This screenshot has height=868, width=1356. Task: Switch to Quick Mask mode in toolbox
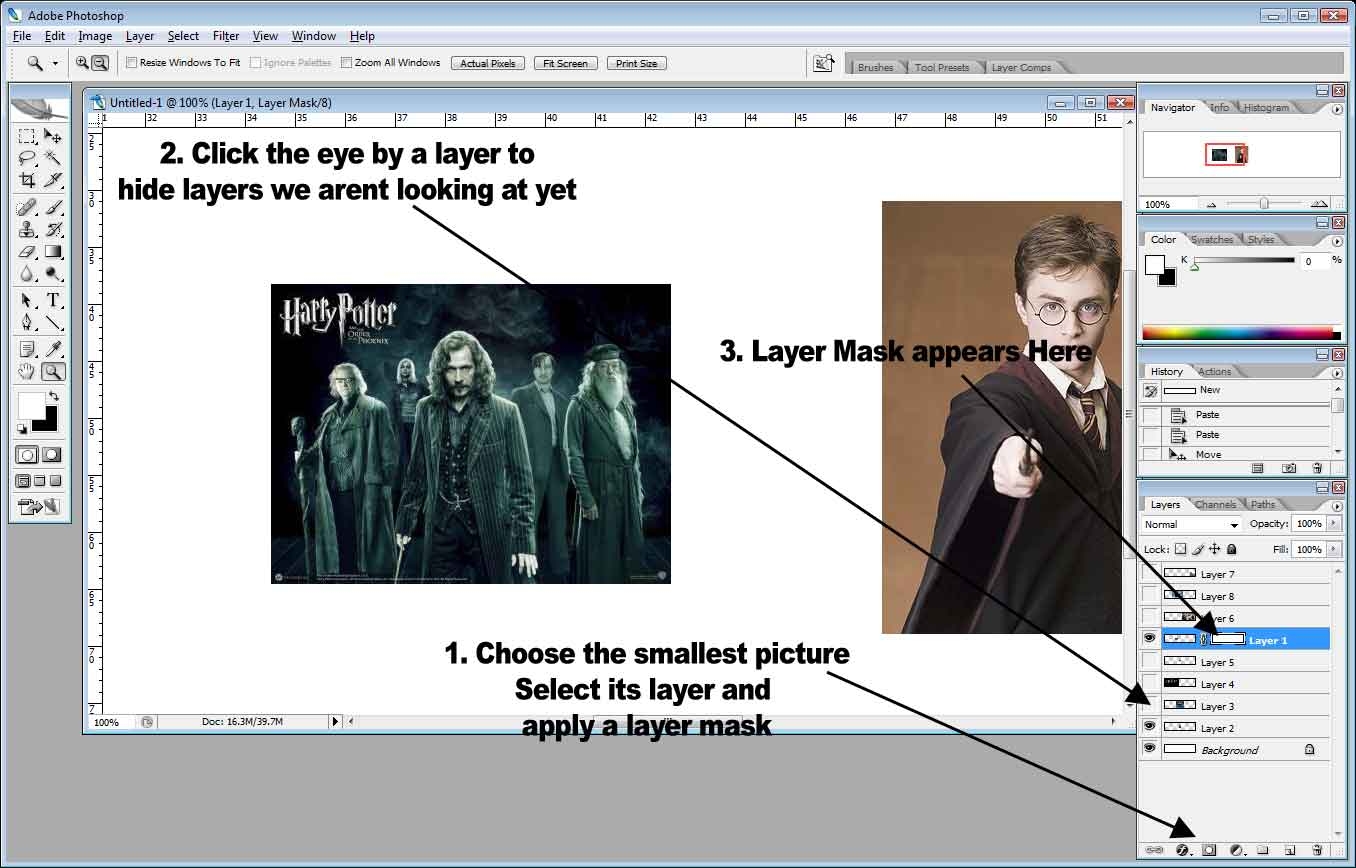pyautogui.click(x=51, y=455)
